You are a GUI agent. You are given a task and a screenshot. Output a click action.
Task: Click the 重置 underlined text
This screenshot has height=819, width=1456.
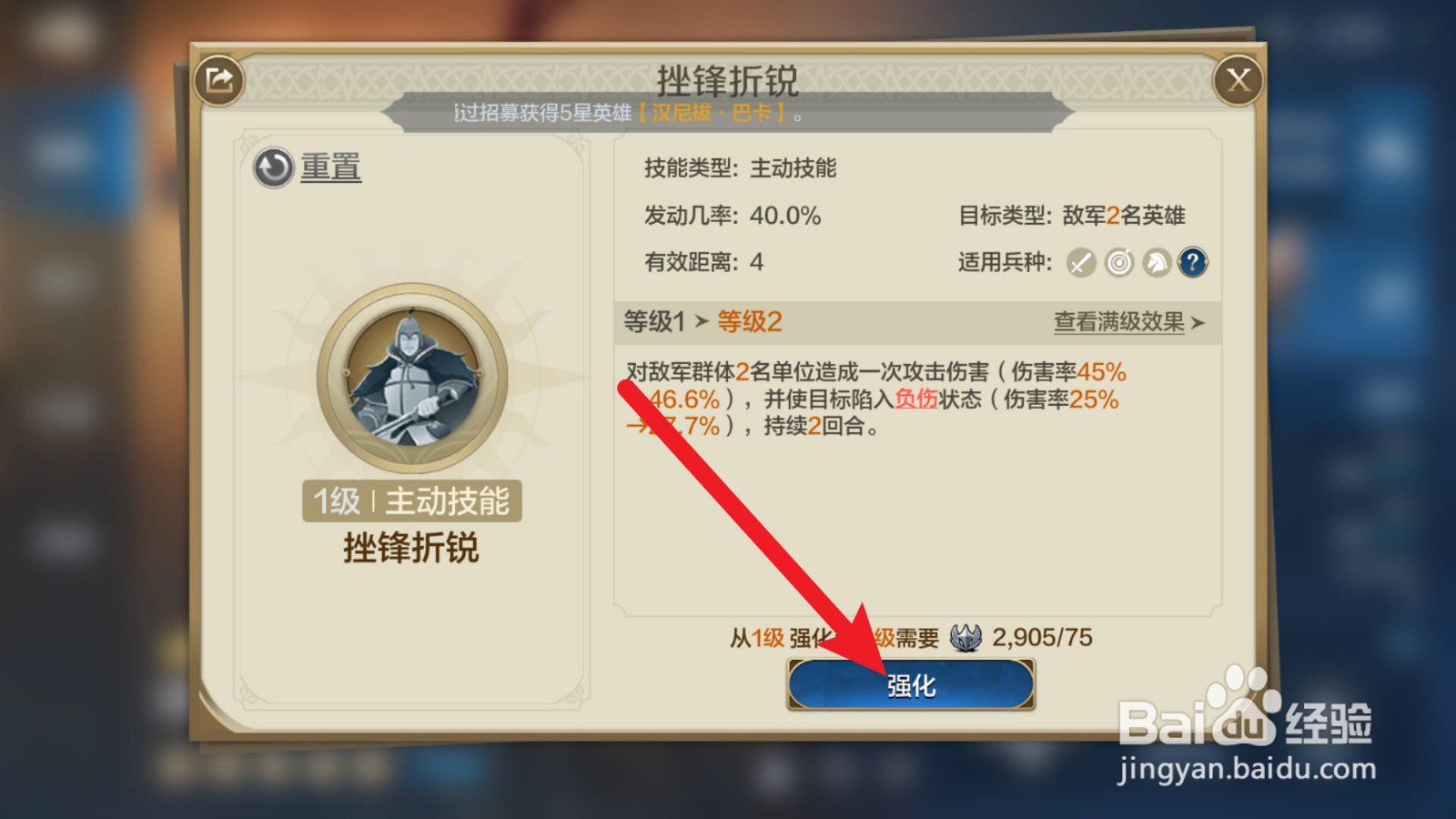point(331,167)
